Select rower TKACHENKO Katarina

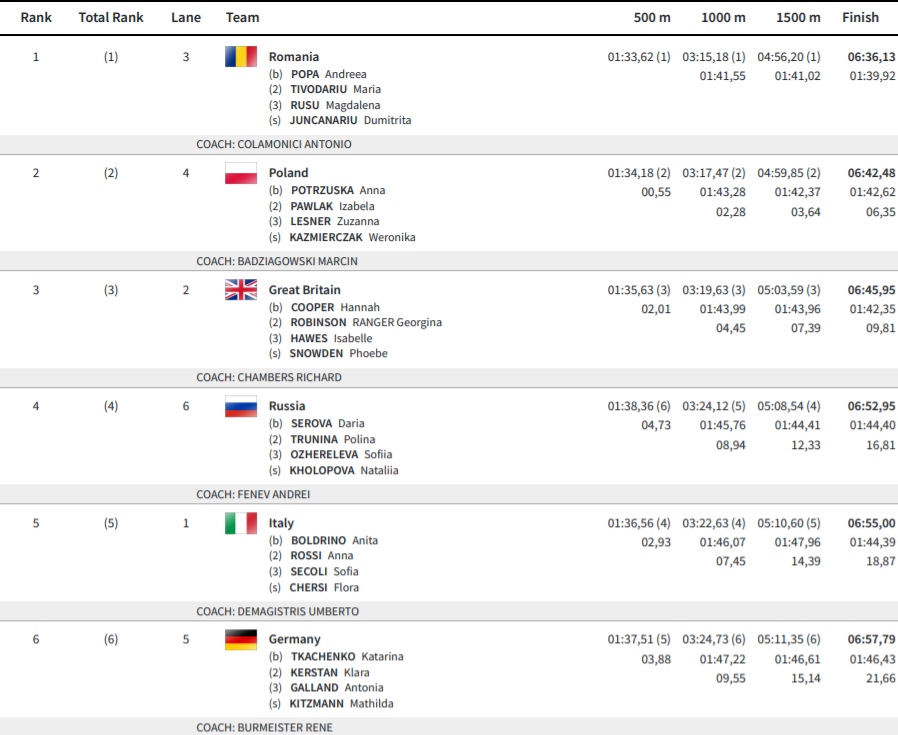[x=347, y=657]
